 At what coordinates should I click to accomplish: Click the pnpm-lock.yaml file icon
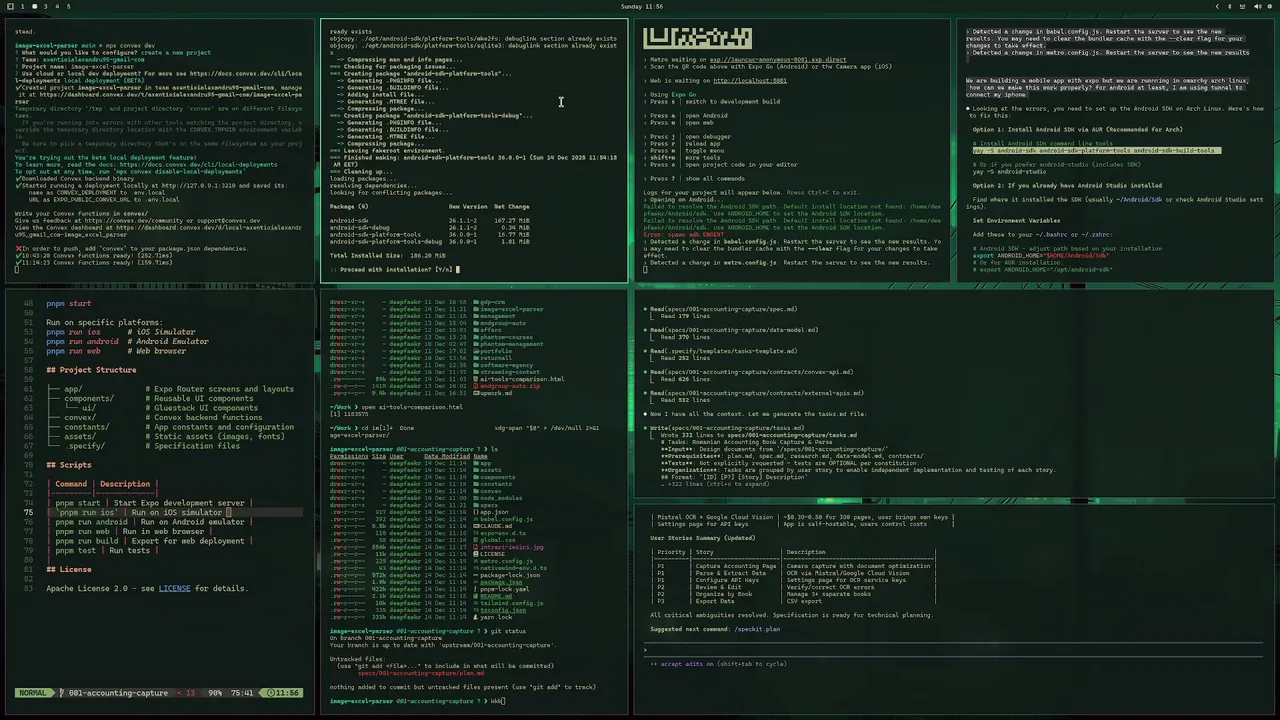point(477,589)
